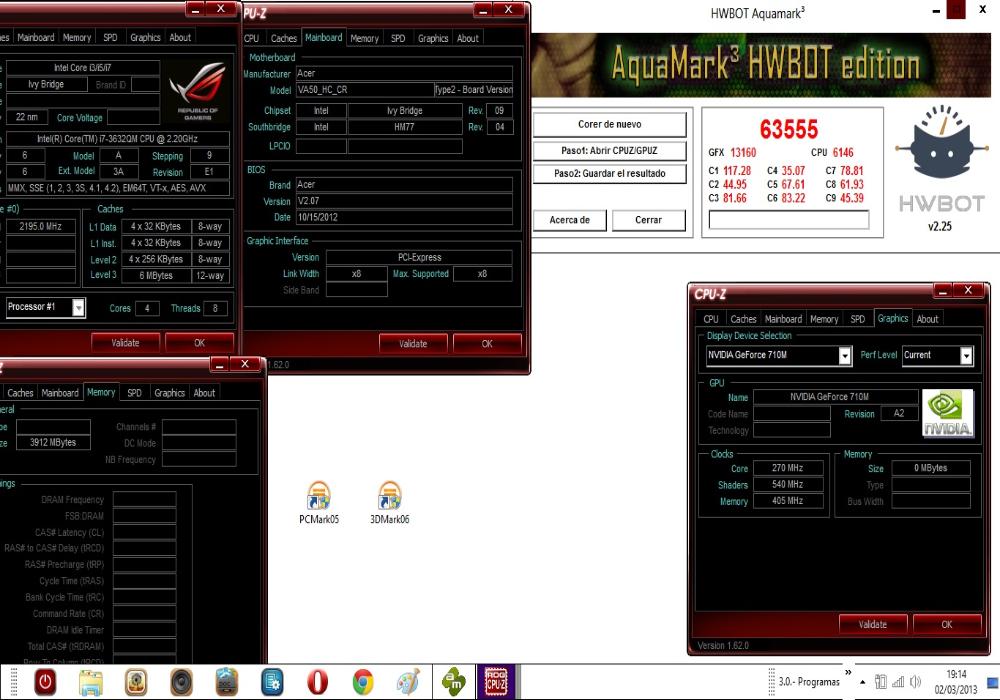The height and width of the screenshot is (700, 1000).
Task: Expand the 3.0.- Programas toolbar chevron
Action: (848, 672)
